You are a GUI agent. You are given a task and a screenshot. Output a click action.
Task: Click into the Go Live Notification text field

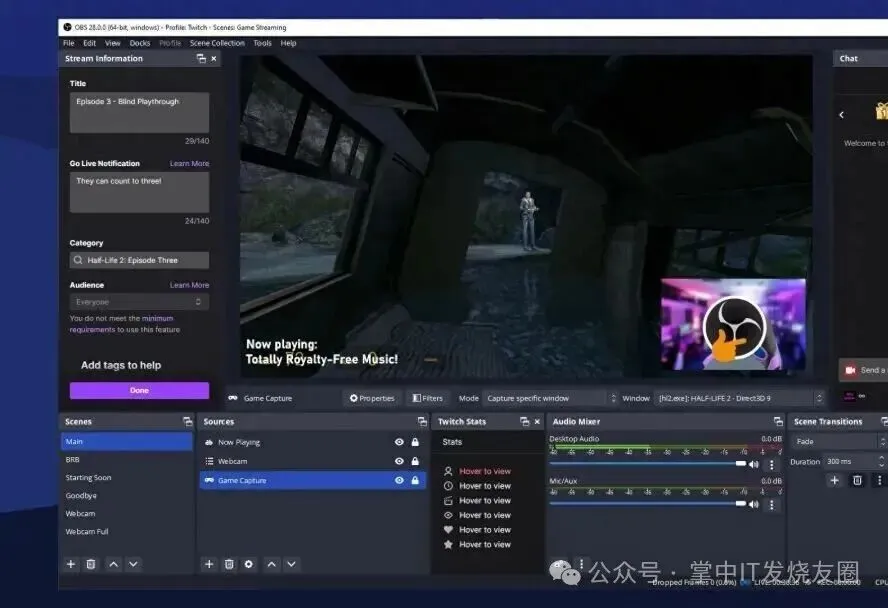click(x=139, y=192)
